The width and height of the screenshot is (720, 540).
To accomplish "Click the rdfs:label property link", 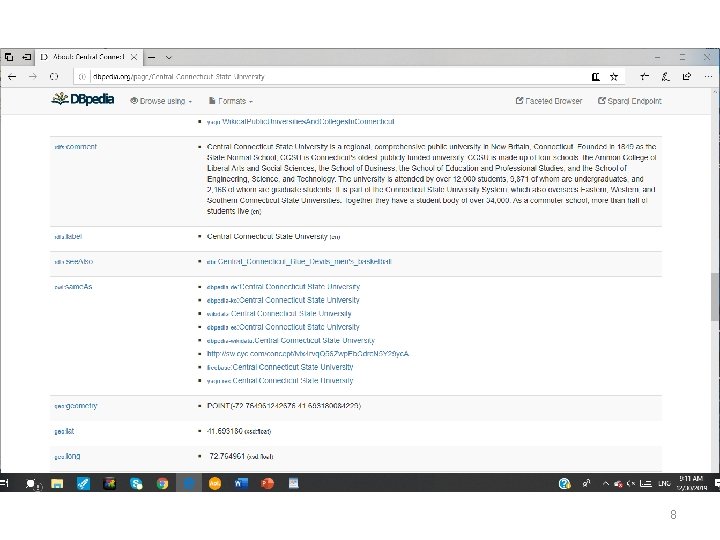I will point(68,236).
